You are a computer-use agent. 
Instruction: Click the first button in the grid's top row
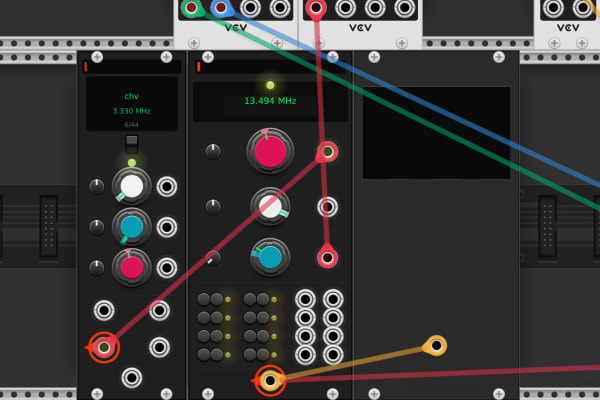pyautogui.click(x=204, y=299)
